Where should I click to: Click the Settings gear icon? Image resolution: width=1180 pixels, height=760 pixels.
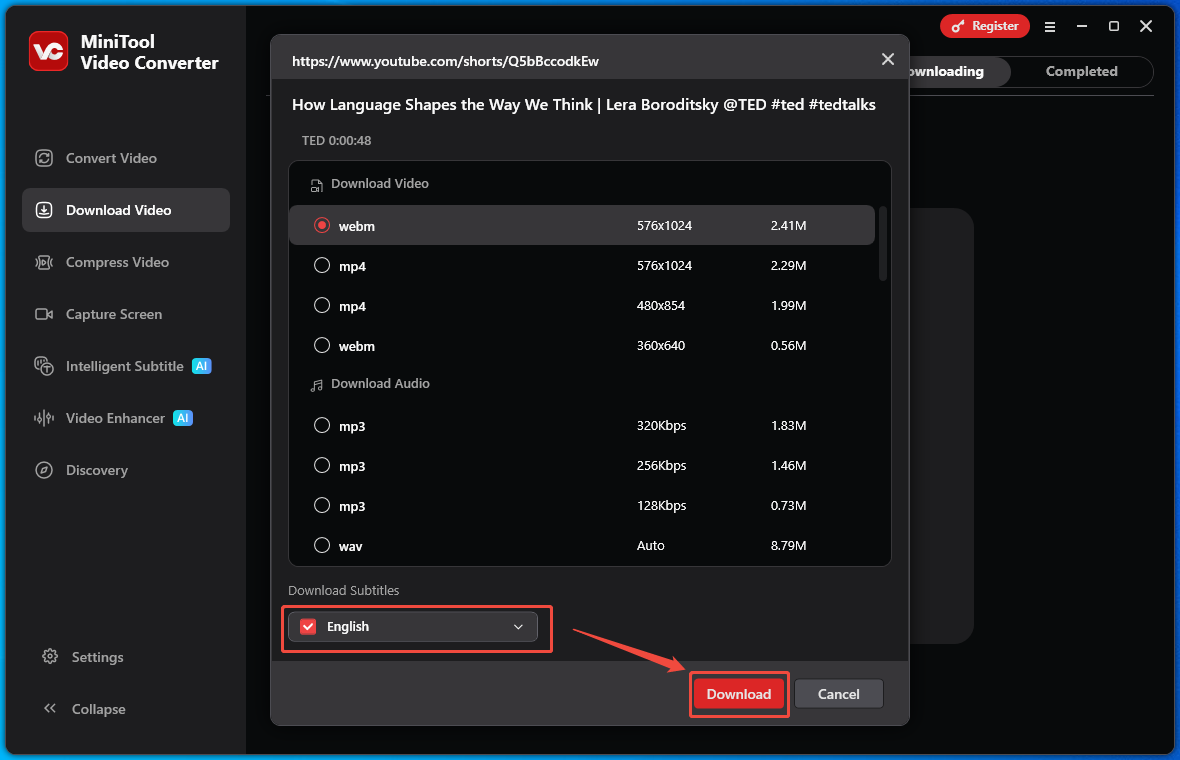click(x=50, y=656)
